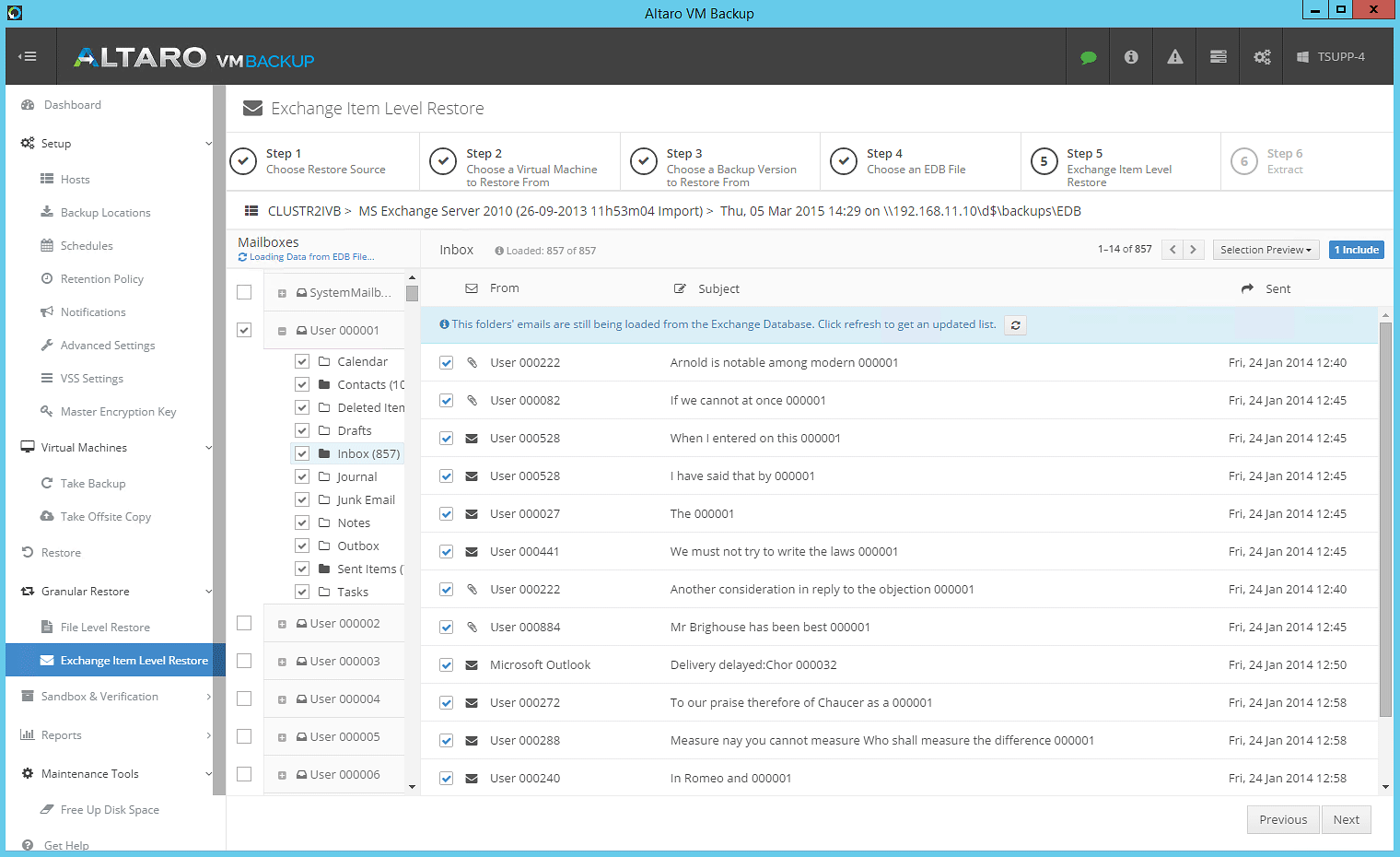Open the warnings alert triangle icon
1400x857 pixels.
click(x=1174, y=56)
